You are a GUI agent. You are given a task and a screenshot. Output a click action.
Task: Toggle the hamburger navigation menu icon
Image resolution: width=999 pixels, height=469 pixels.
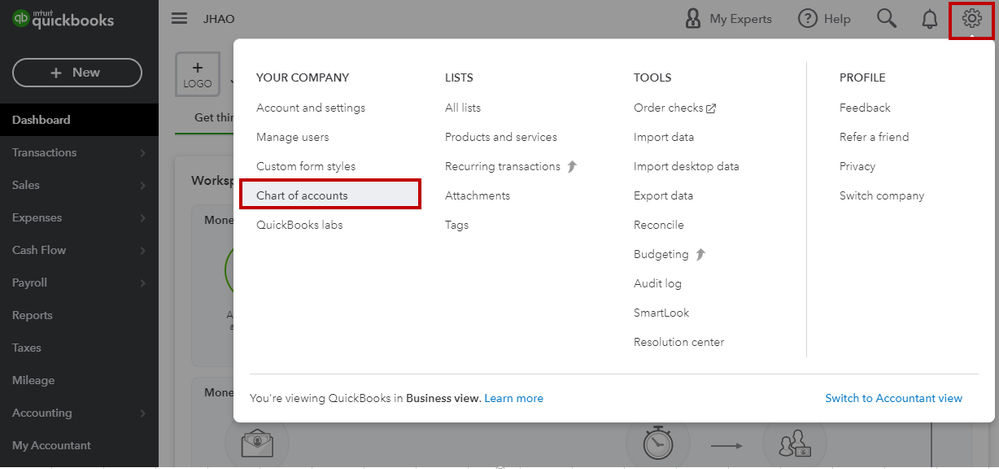180,18
